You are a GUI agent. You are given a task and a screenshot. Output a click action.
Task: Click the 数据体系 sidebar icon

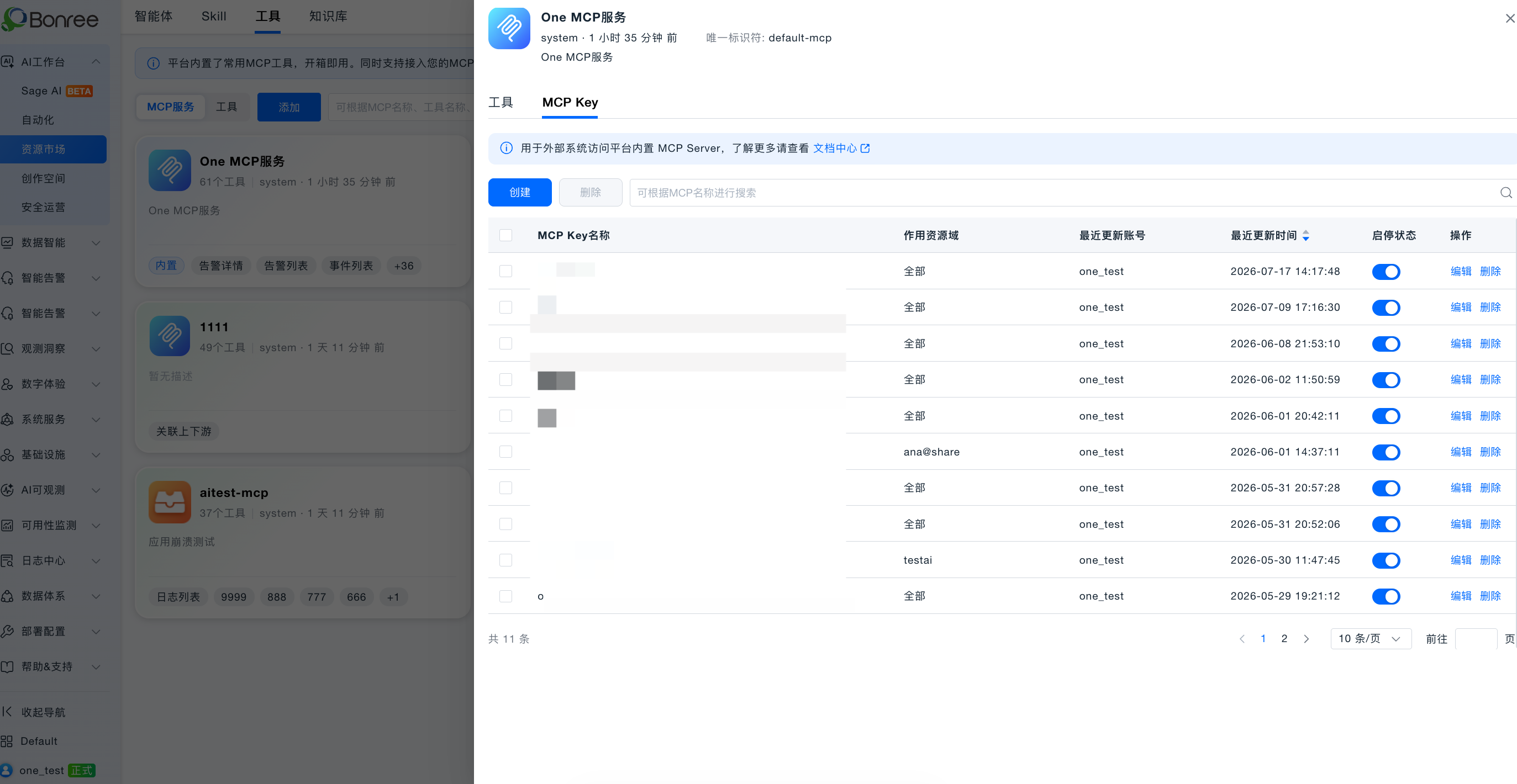click(x=7, y=596)
